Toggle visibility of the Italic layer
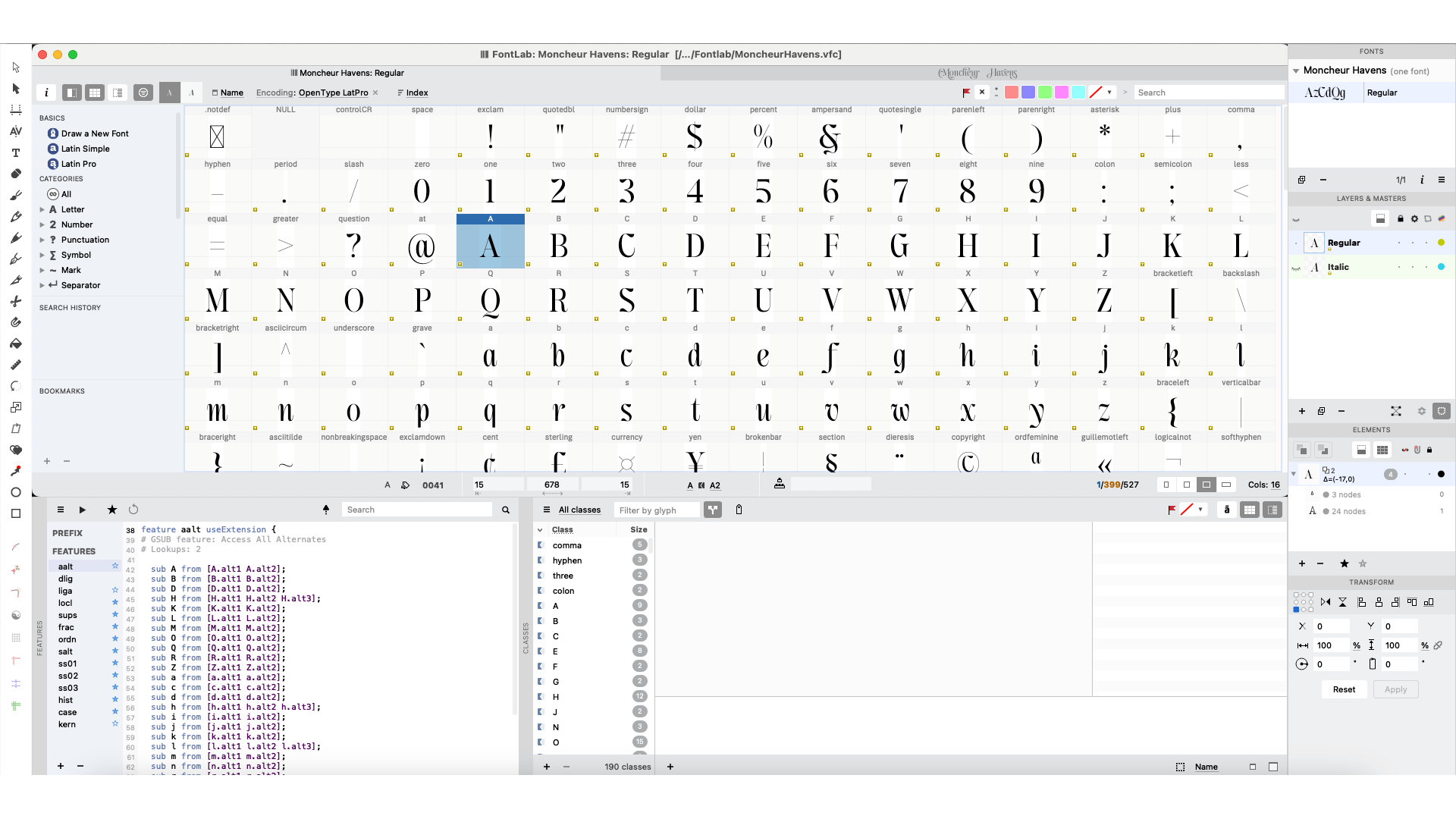 1296,268
